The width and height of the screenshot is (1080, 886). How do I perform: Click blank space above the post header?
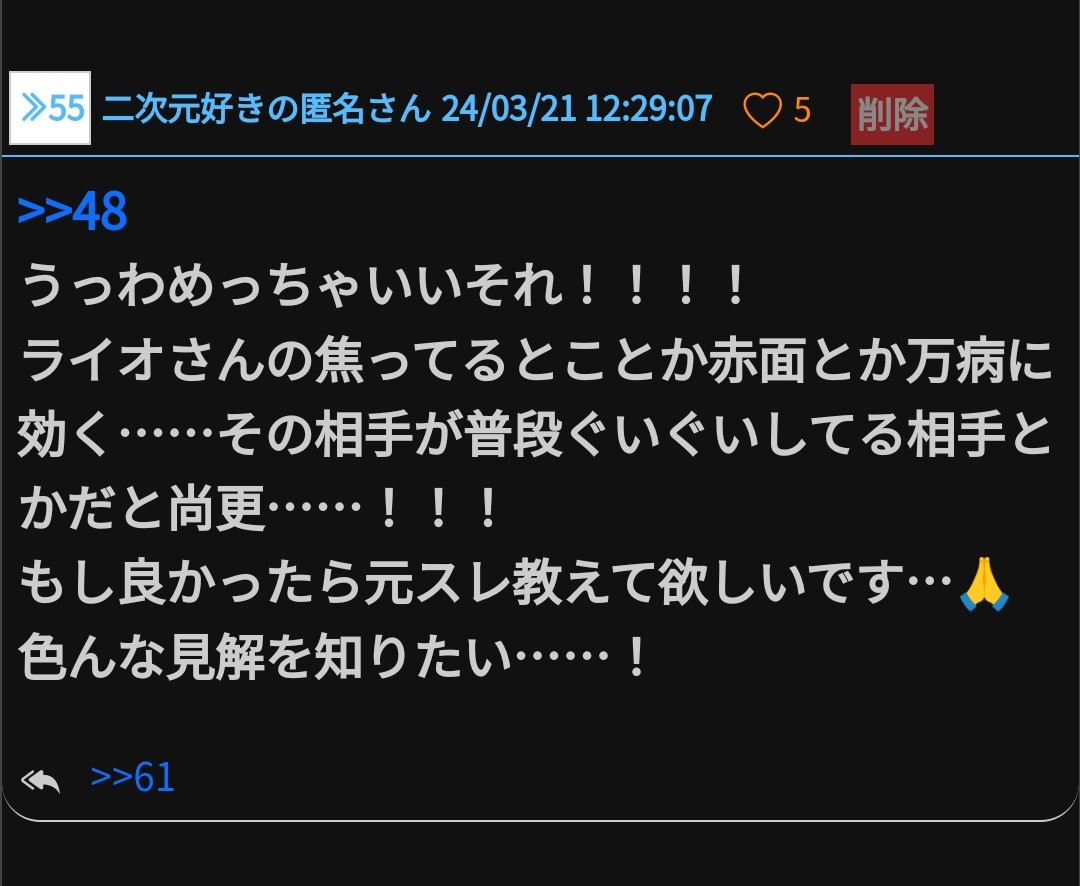pyautogui.click(x=540, y=33)
